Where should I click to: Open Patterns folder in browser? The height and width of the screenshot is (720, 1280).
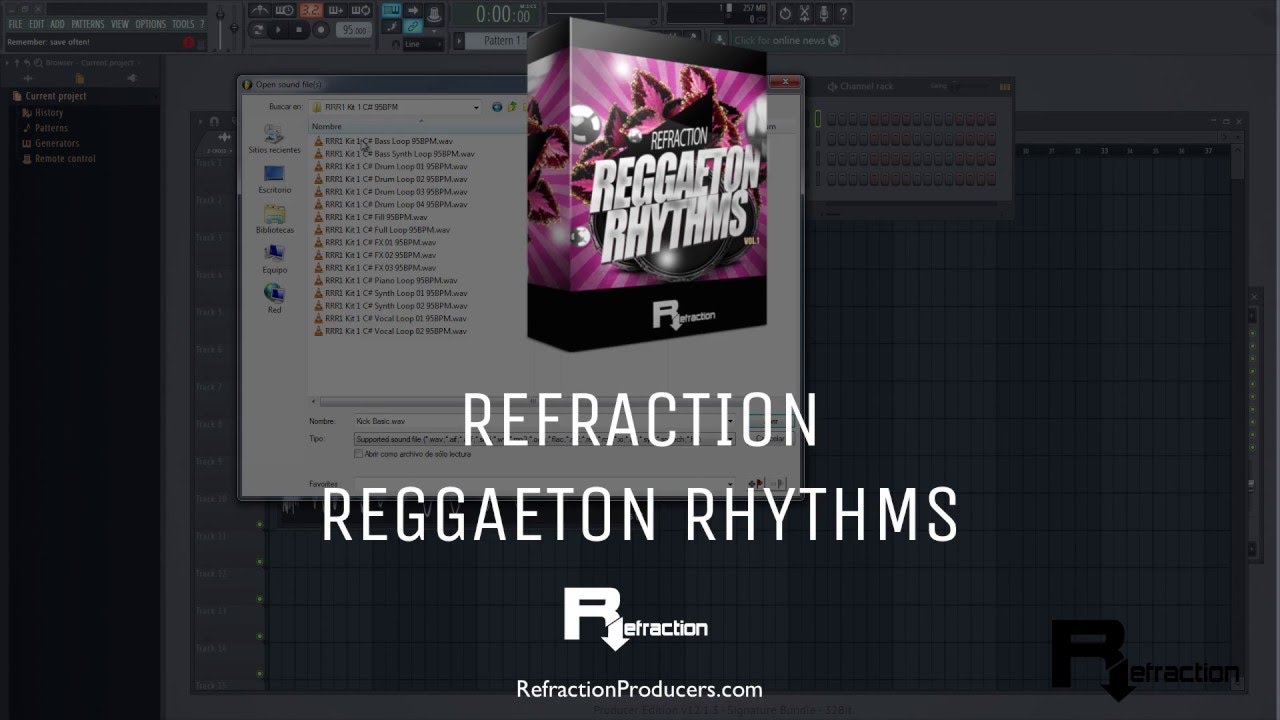point(50,128)
